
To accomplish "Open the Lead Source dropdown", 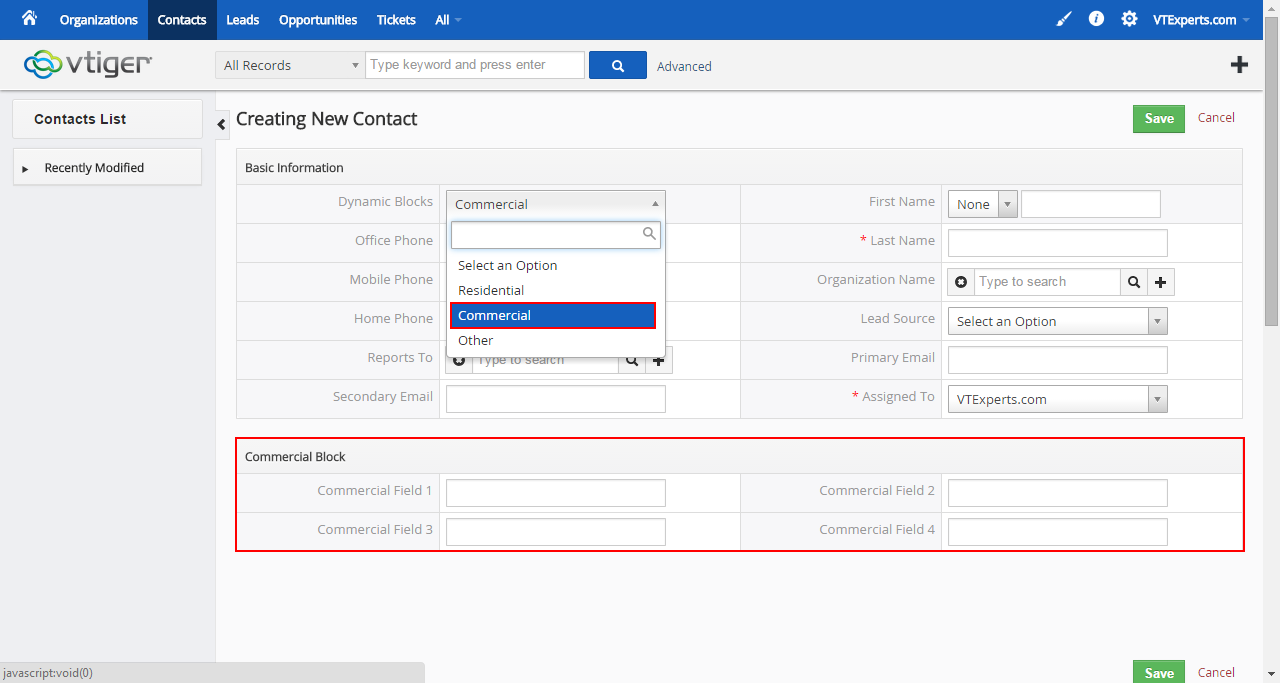I will tap(1058, 321).
